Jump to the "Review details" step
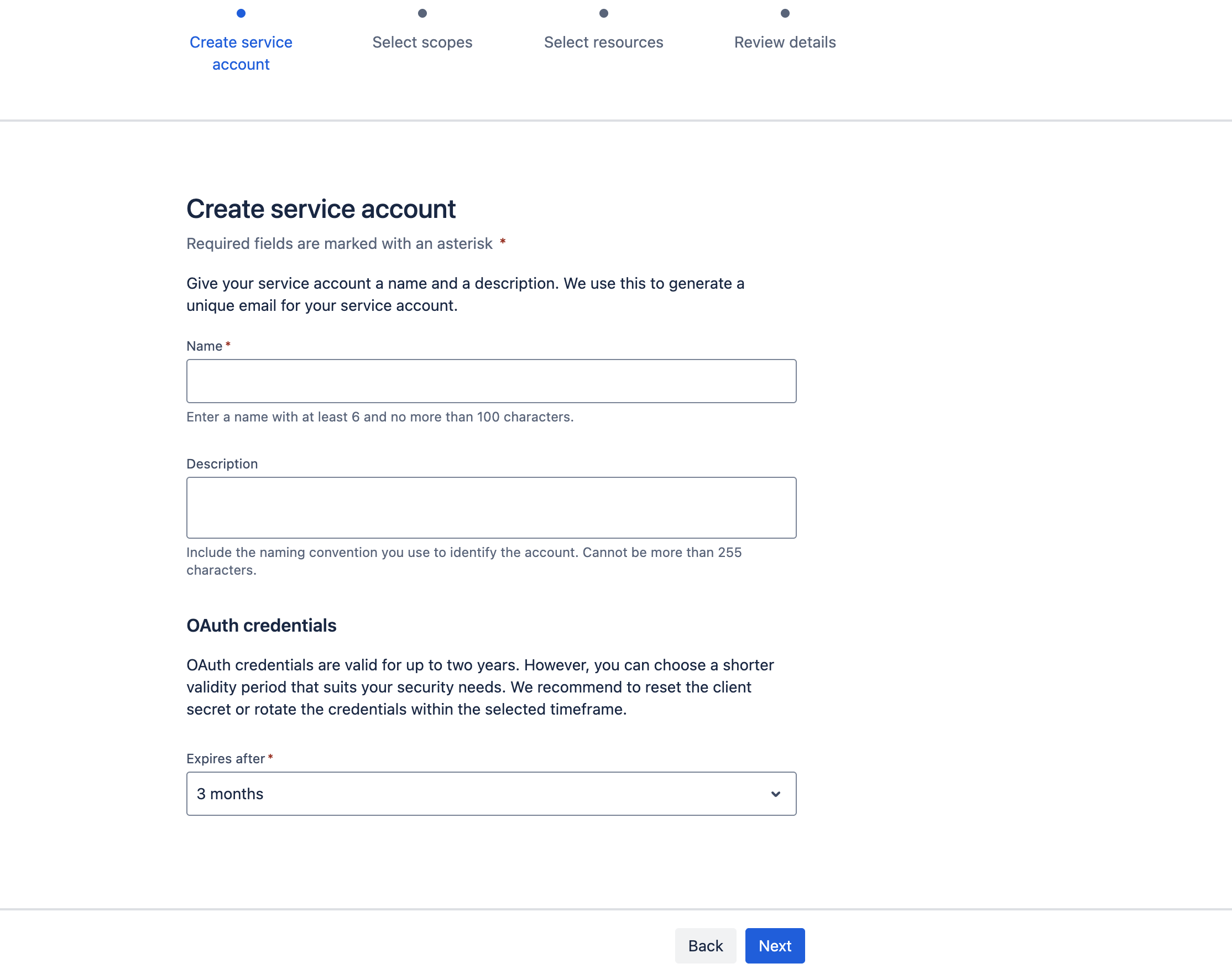Viewport: 1232px width, 979px height. point(785,41)
